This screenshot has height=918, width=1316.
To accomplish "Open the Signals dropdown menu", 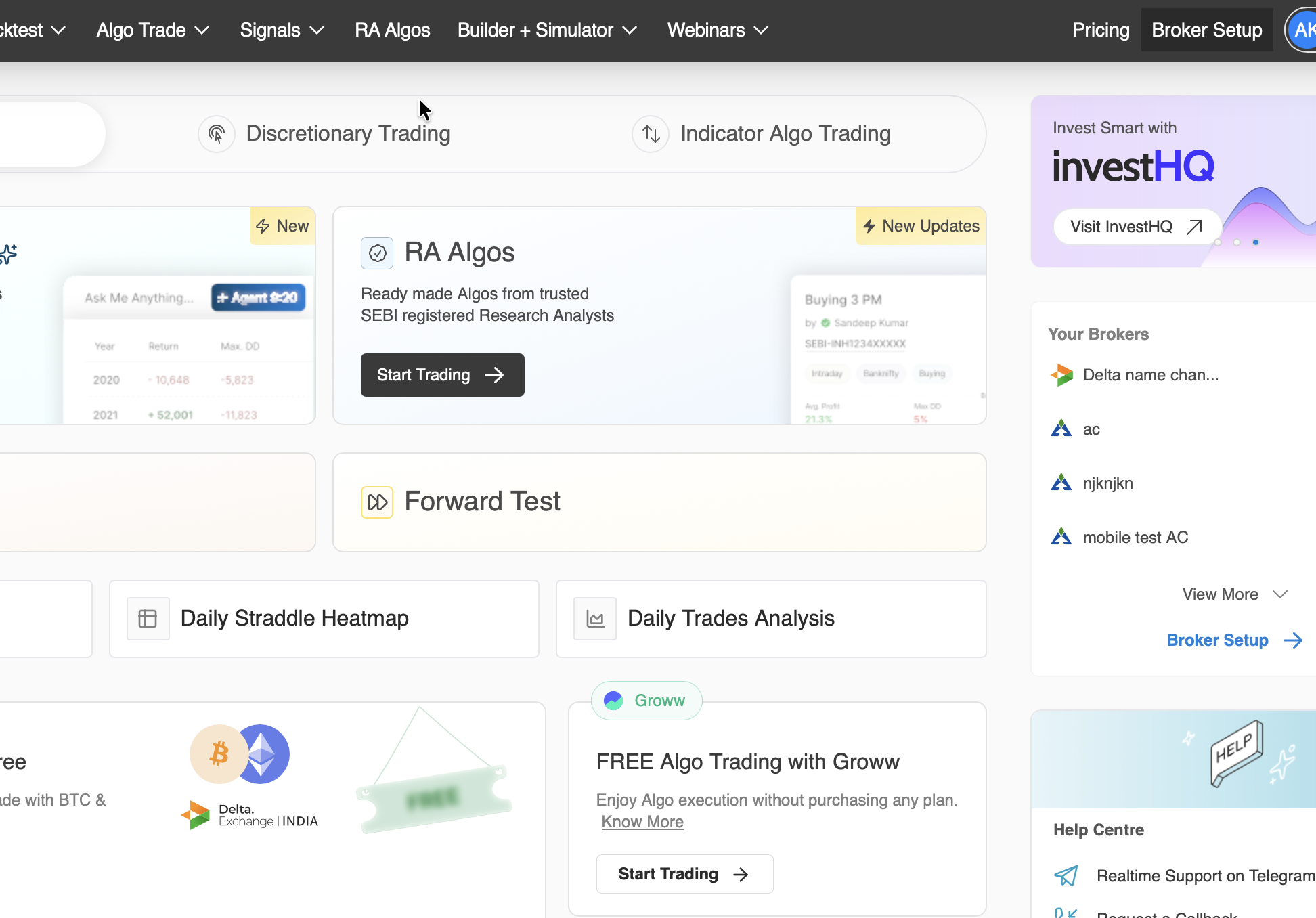I will pyautogui.click(x=282, y=30).
